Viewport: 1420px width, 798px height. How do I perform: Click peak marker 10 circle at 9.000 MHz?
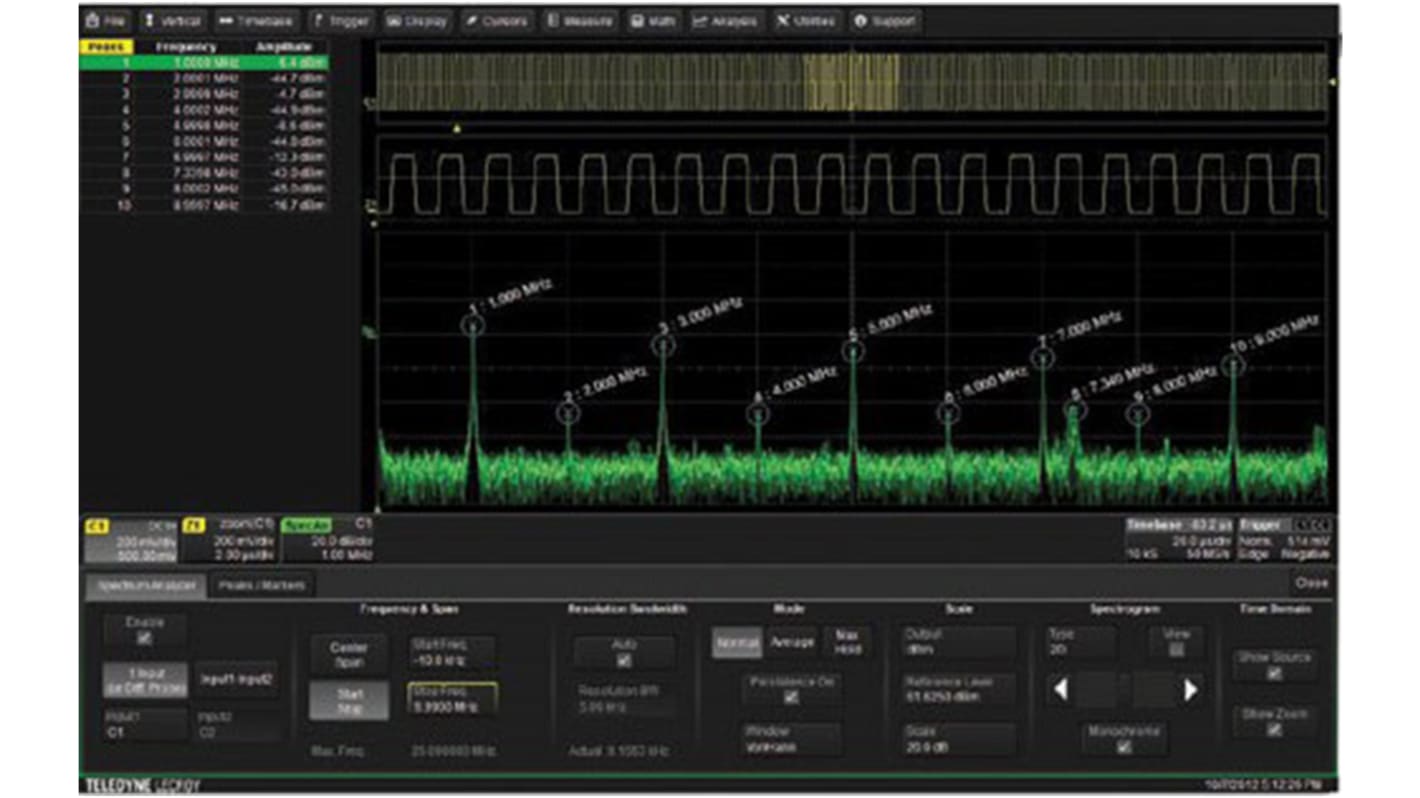pyautogui.click(x=1233, y=365)
